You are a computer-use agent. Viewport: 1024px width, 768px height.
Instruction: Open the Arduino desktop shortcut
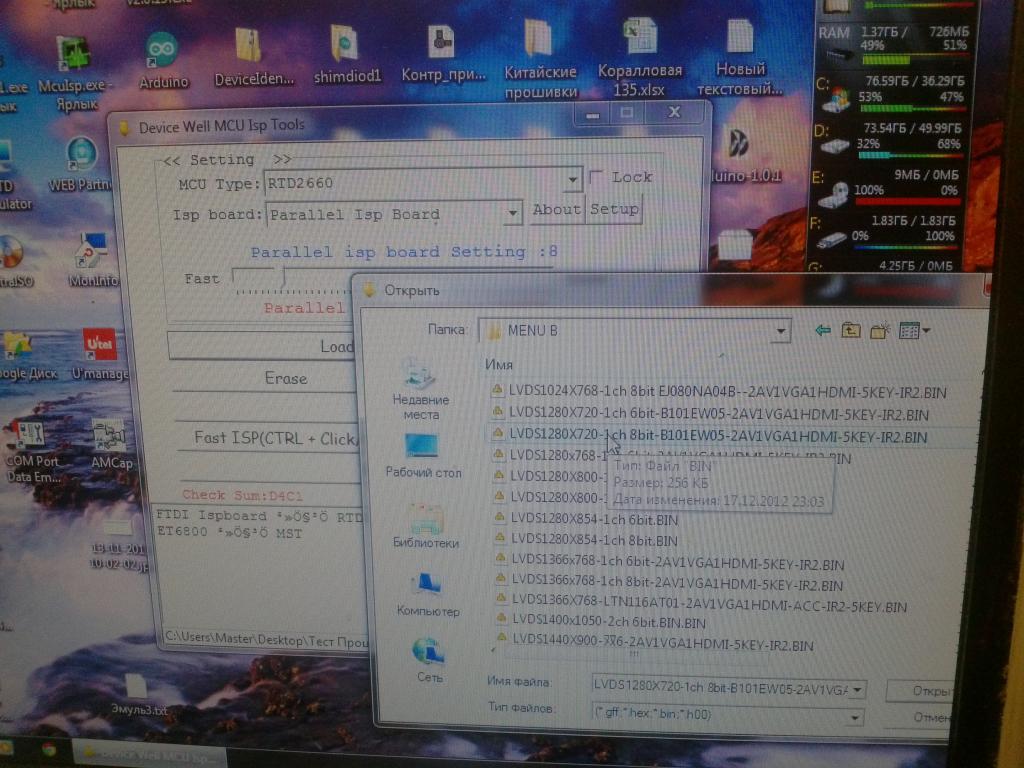[x=163, y=61]
